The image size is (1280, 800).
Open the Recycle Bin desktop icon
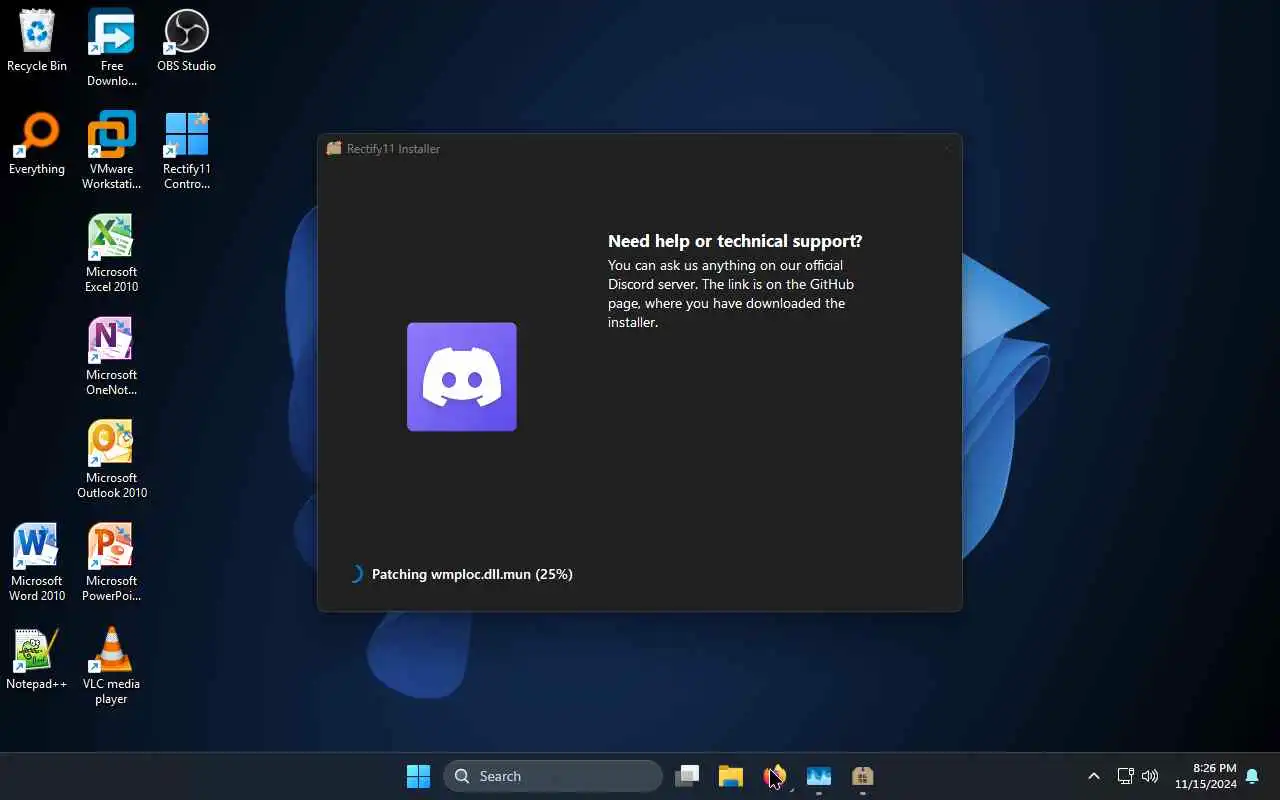click(x=37, y=40)
